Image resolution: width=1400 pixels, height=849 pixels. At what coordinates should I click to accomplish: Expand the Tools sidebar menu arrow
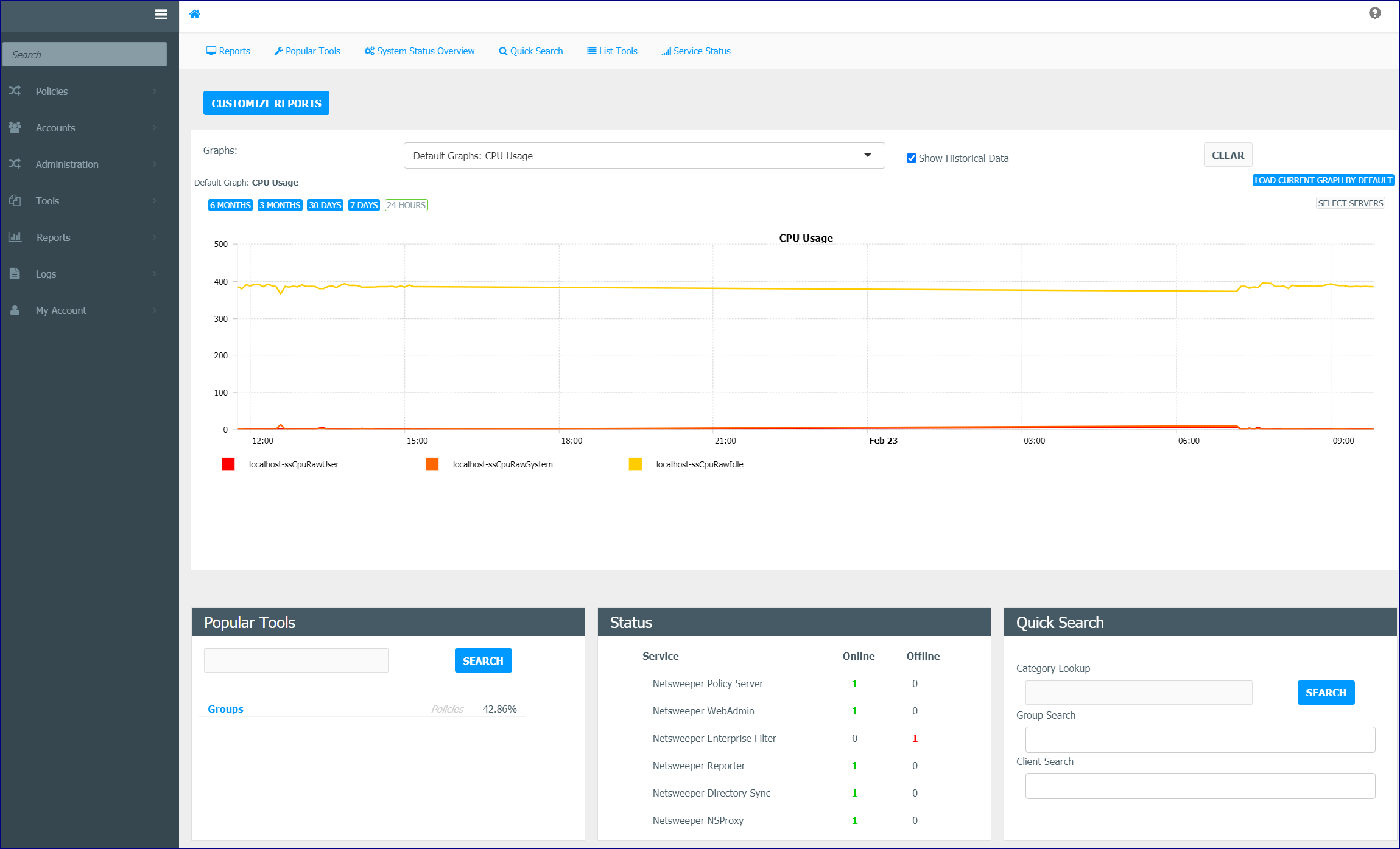[x=154, y=201]
